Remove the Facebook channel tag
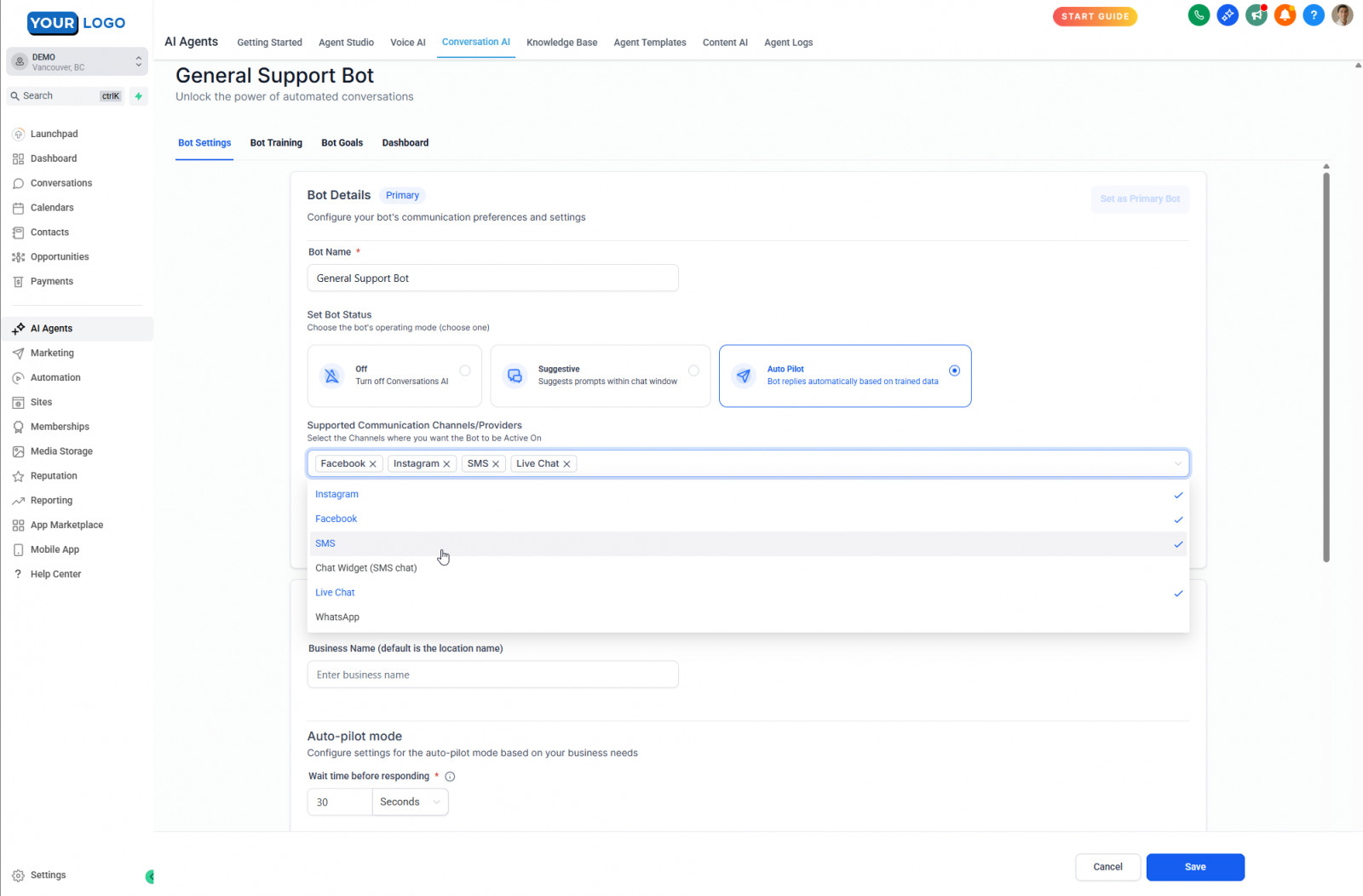The image size is (1363, 896). coord(372,464)
